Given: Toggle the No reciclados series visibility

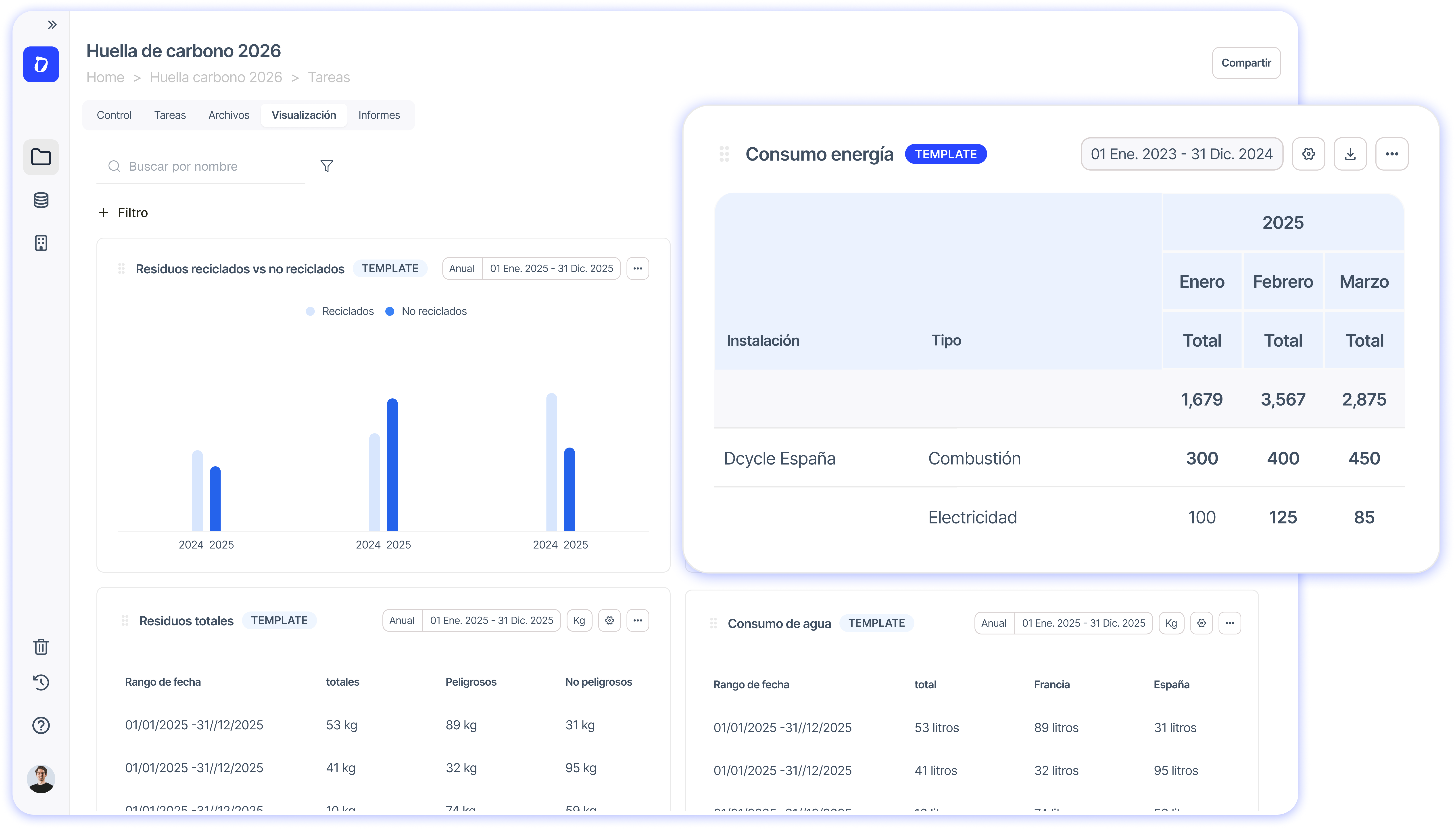Looking at the screenshot, I should pyautogui.click(x=426, y=311).
